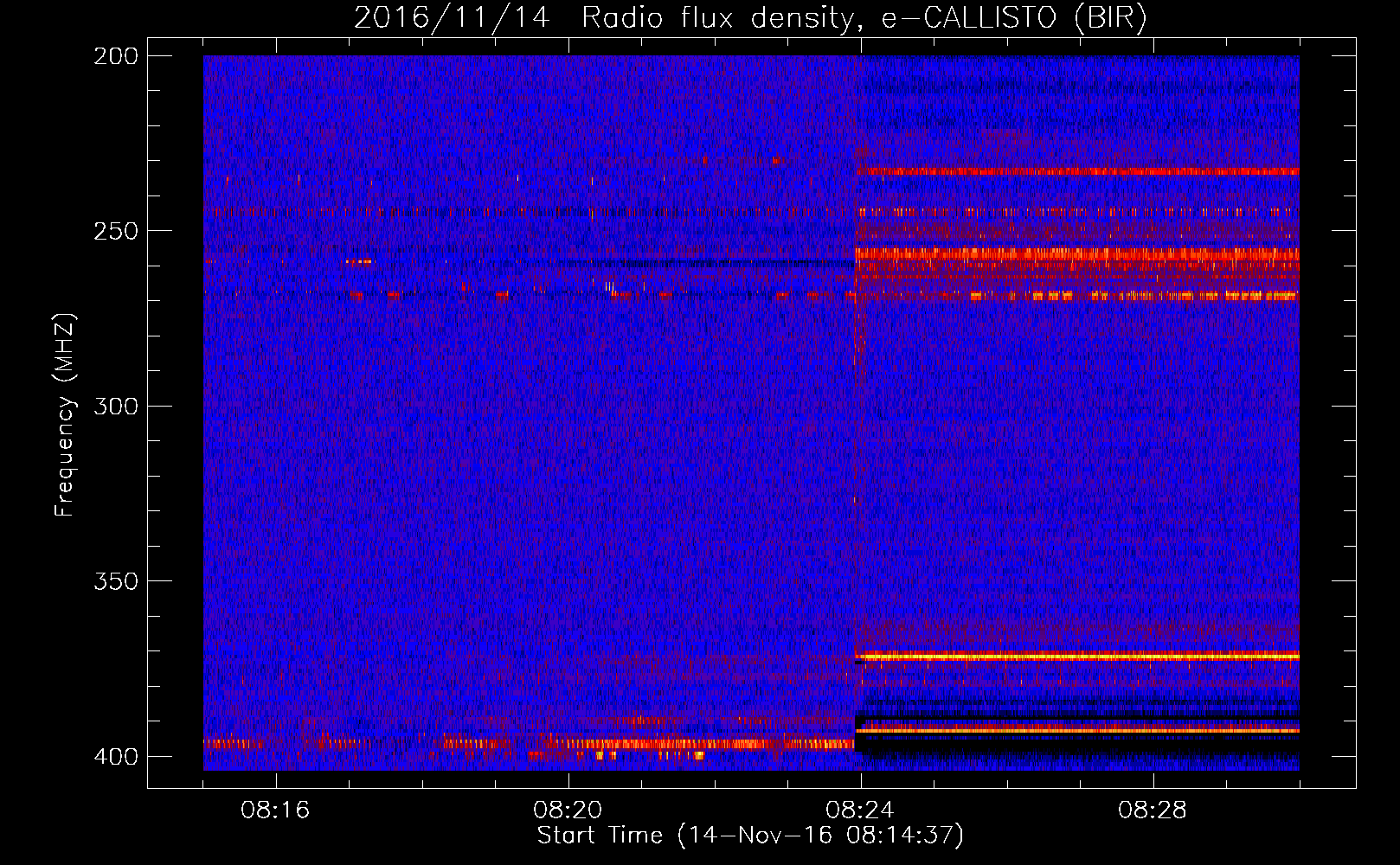Image resolution: width=1400 pixels, height=865 pixels.
Task: Click the plot title '2016/11/14 Radio flux density'
Action: click(x=750, y=17)
